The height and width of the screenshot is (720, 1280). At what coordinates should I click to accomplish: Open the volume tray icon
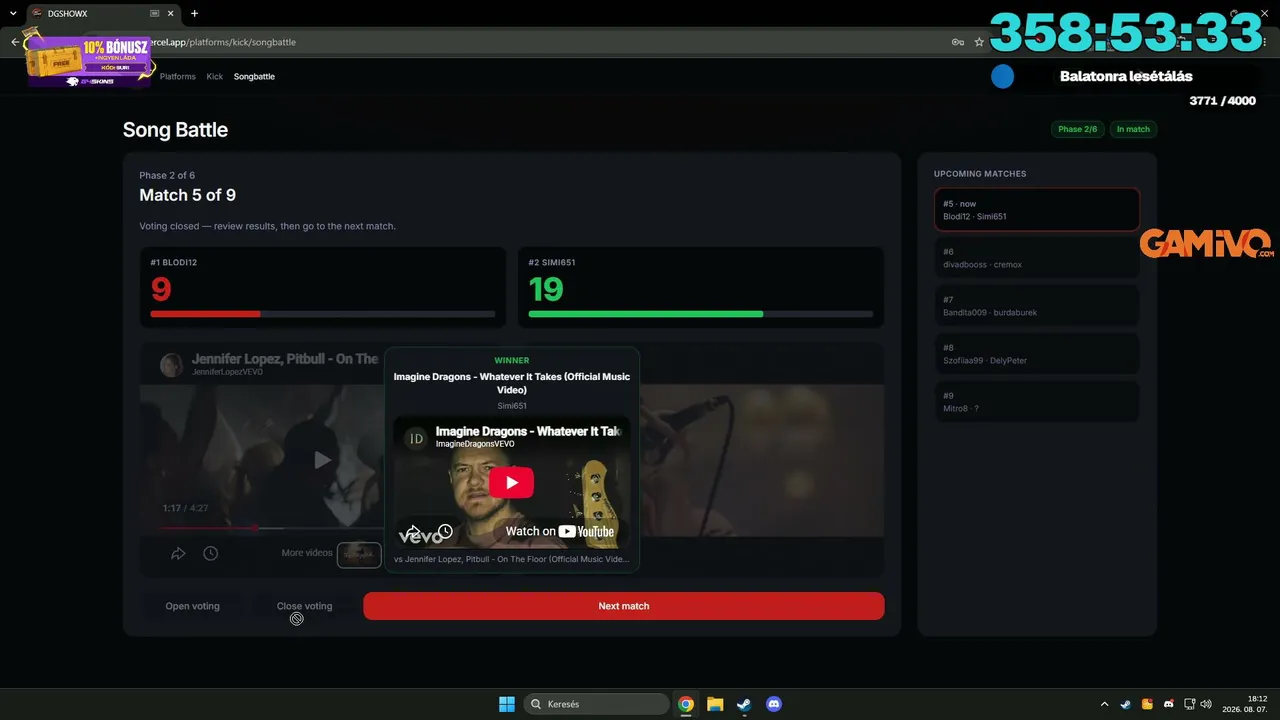pyautogui.click(x=1206, y=704)
